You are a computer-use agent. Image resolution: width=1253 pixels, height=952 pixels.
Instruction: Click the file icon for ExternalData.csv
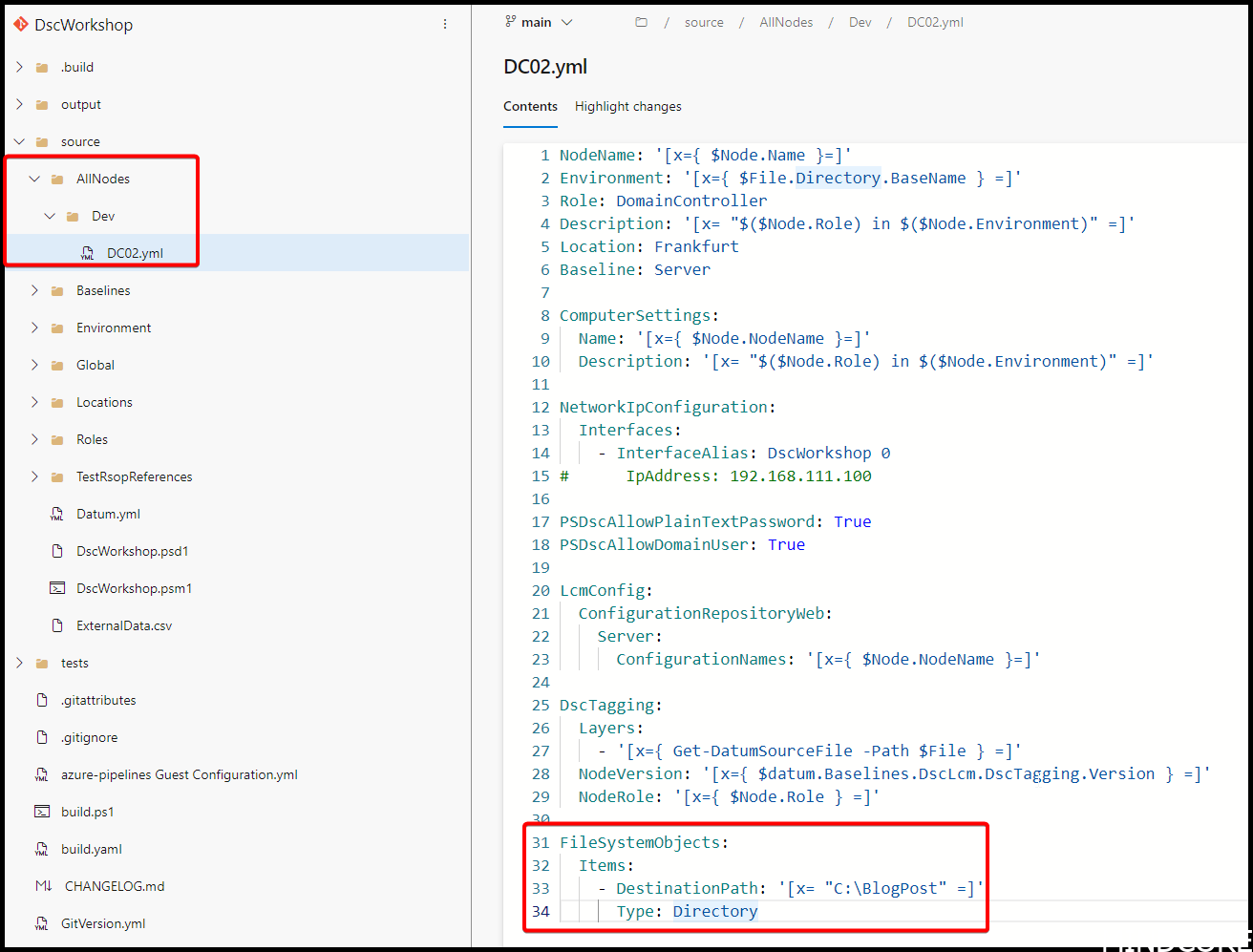click(59, 625)
